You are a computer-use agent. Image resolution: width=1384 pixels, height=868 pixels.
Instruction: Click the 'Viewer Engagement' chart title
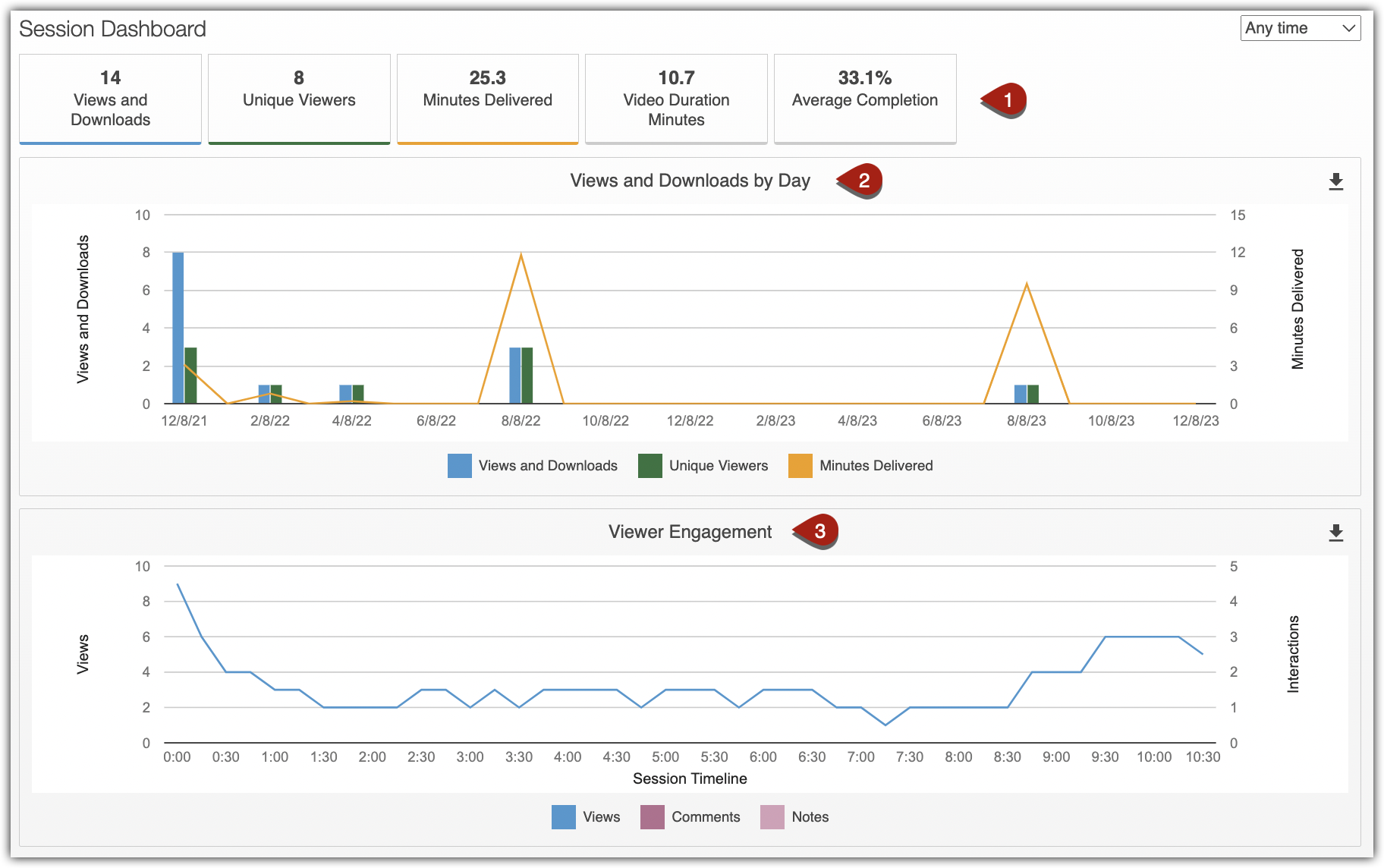point(690,532)
